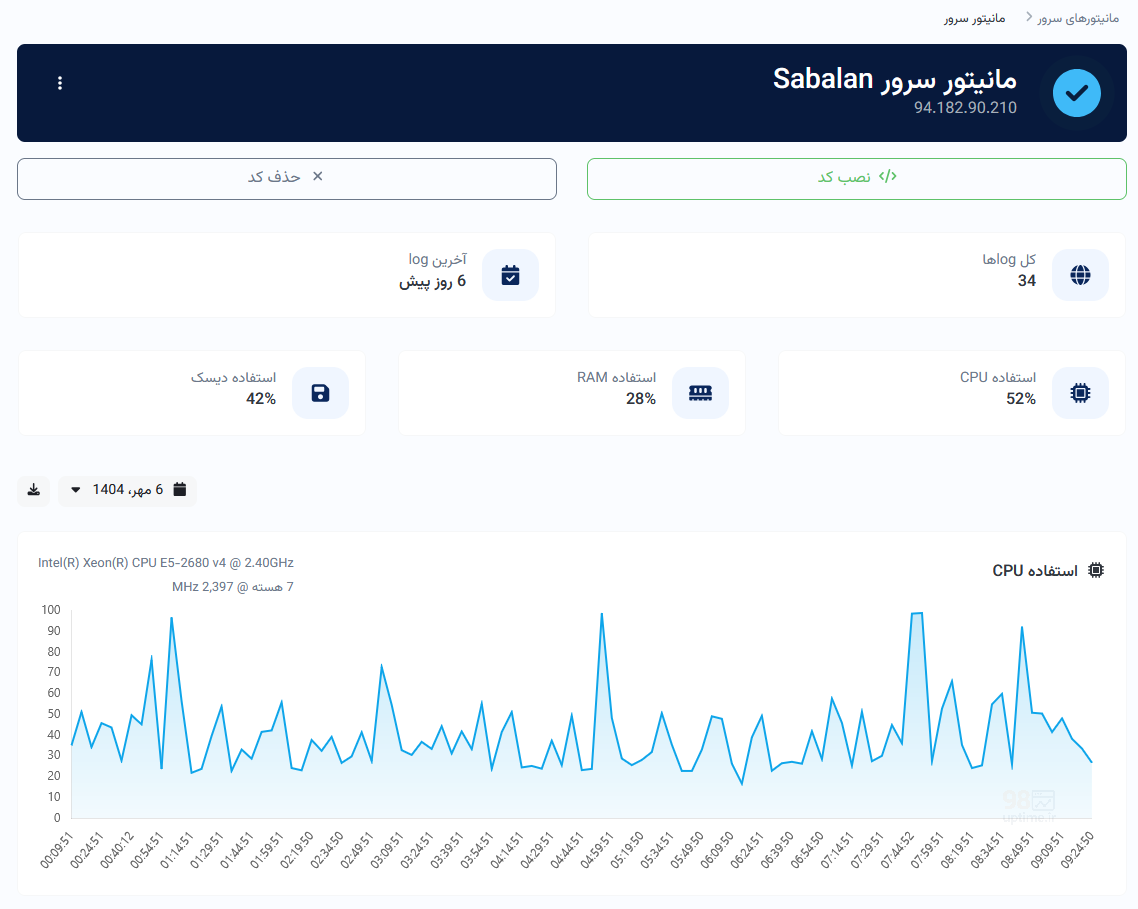
Task: Open the three-dot options menu in header
Action: (x=60, y=83)
